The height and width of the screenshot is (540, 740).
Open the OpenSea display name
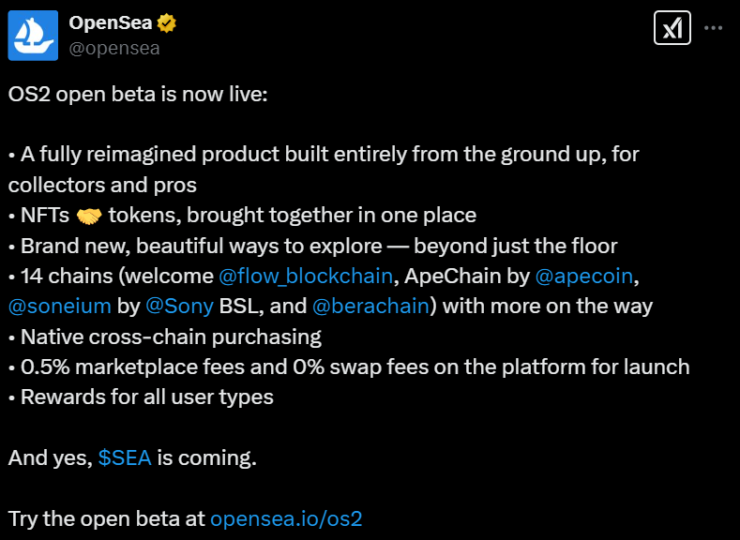coord(110,23)
